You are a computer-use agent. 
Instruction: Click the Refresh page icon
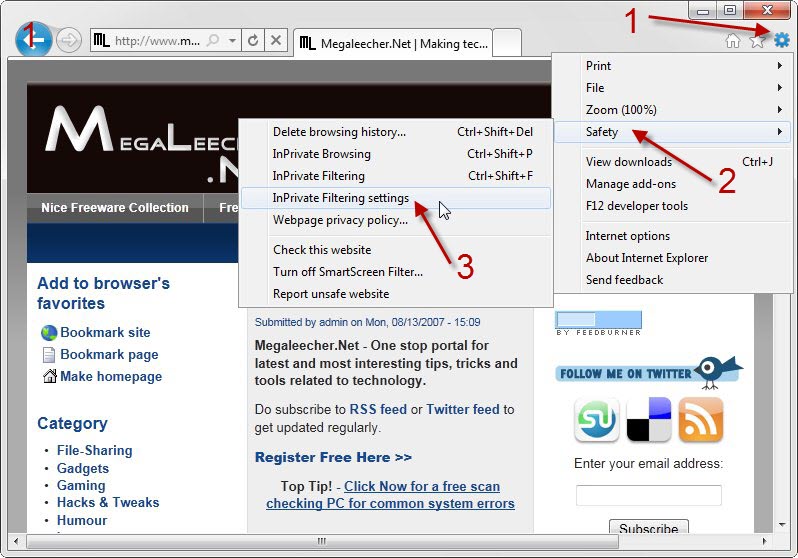(x=252, y=40)
